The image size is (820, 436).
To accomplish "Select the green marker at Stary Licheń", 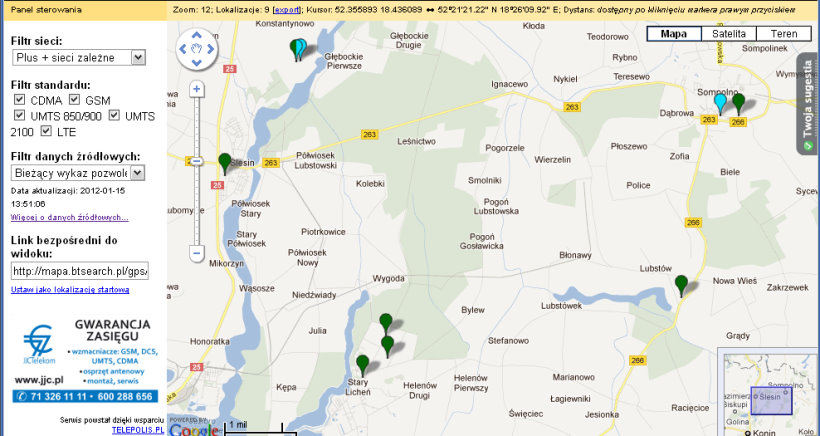I will coord(362,365).
